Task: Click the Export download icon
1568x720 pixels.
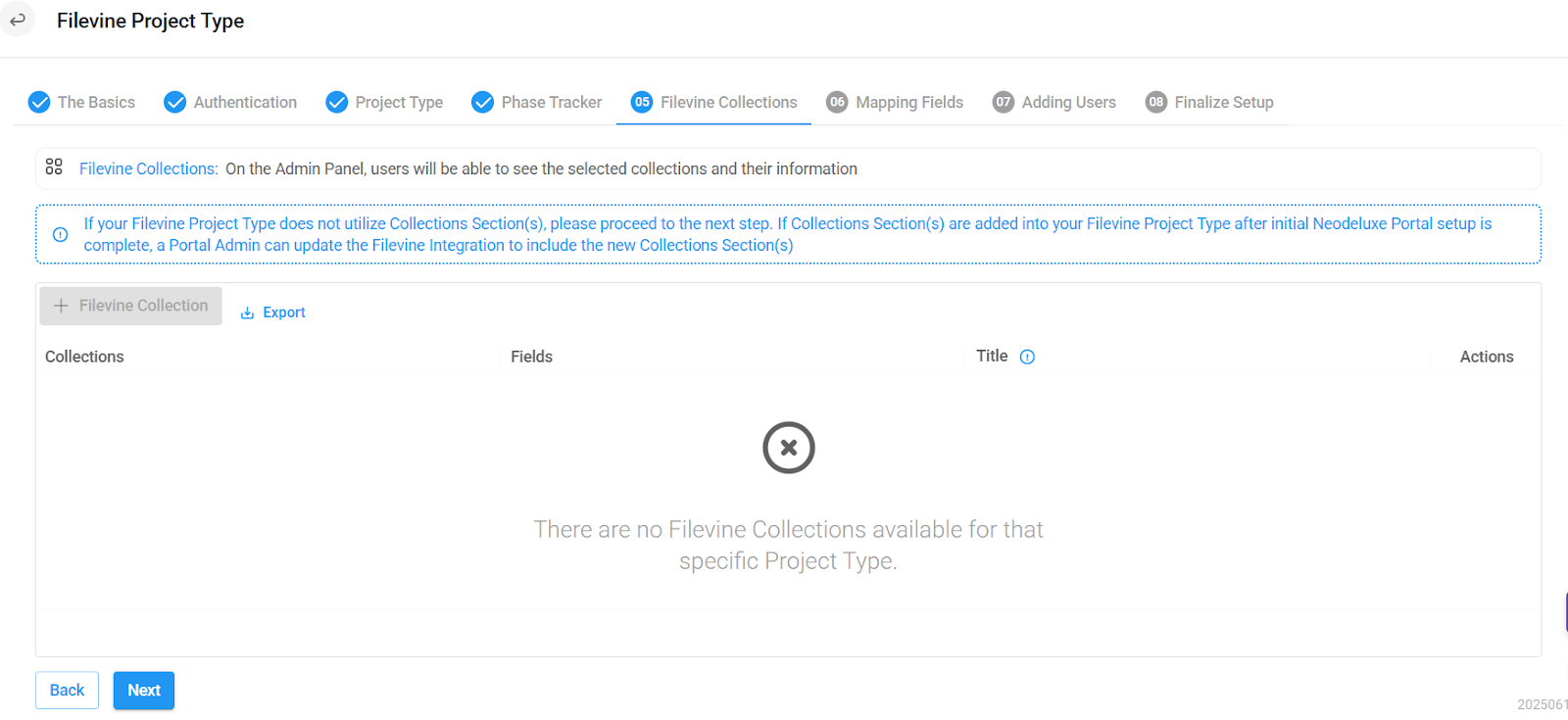Action: (248, 312)
